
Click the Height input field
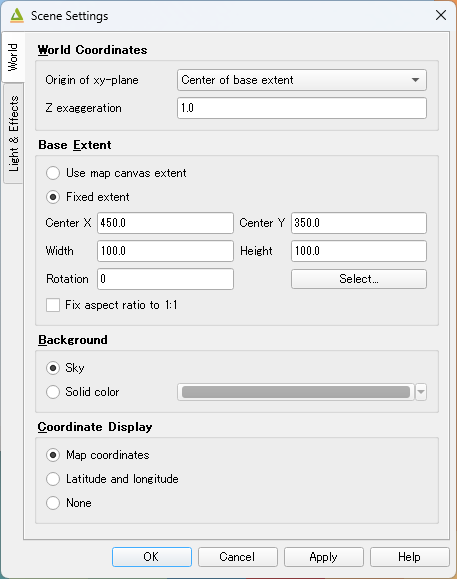pos(359,251)
